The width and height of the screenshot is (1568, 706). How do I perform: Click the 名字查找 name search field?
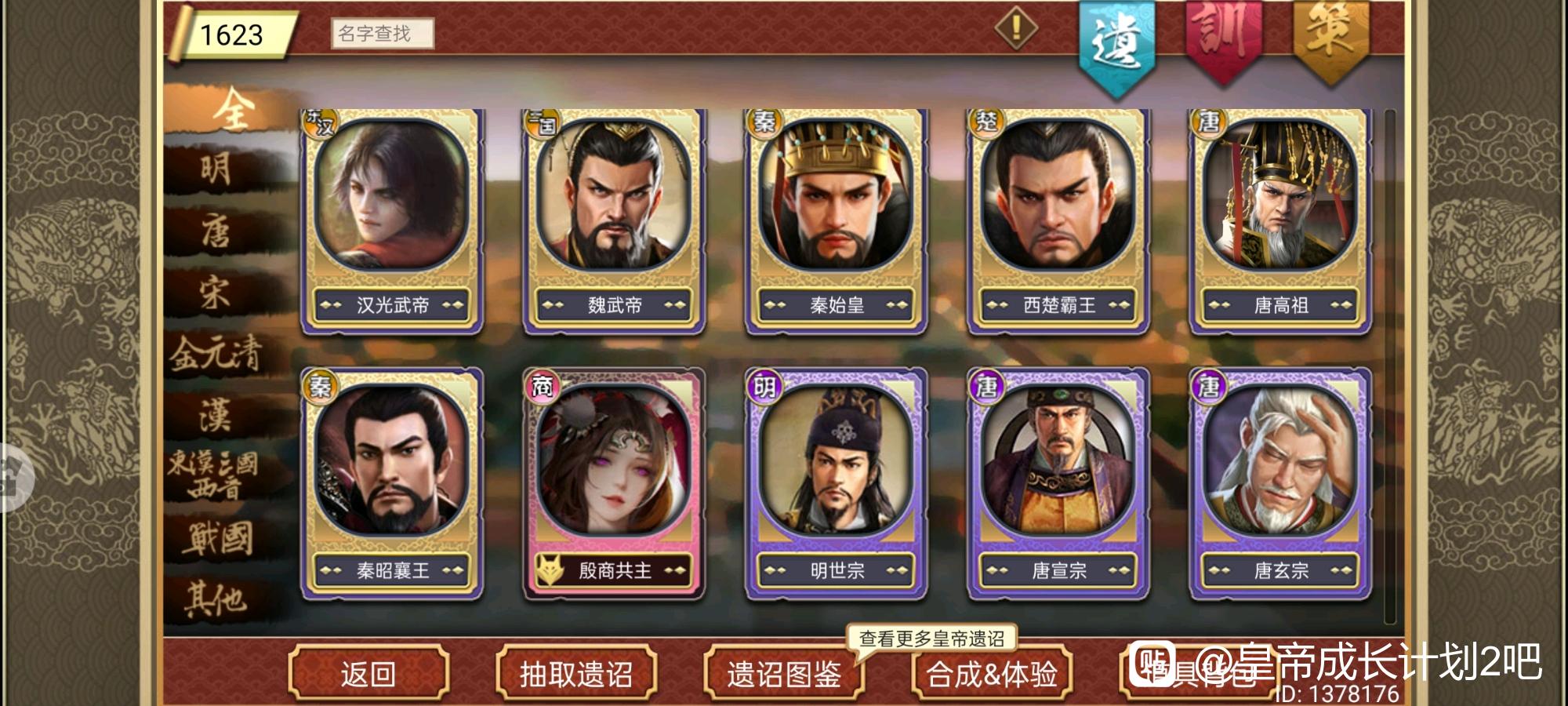[x=383, y=33]
